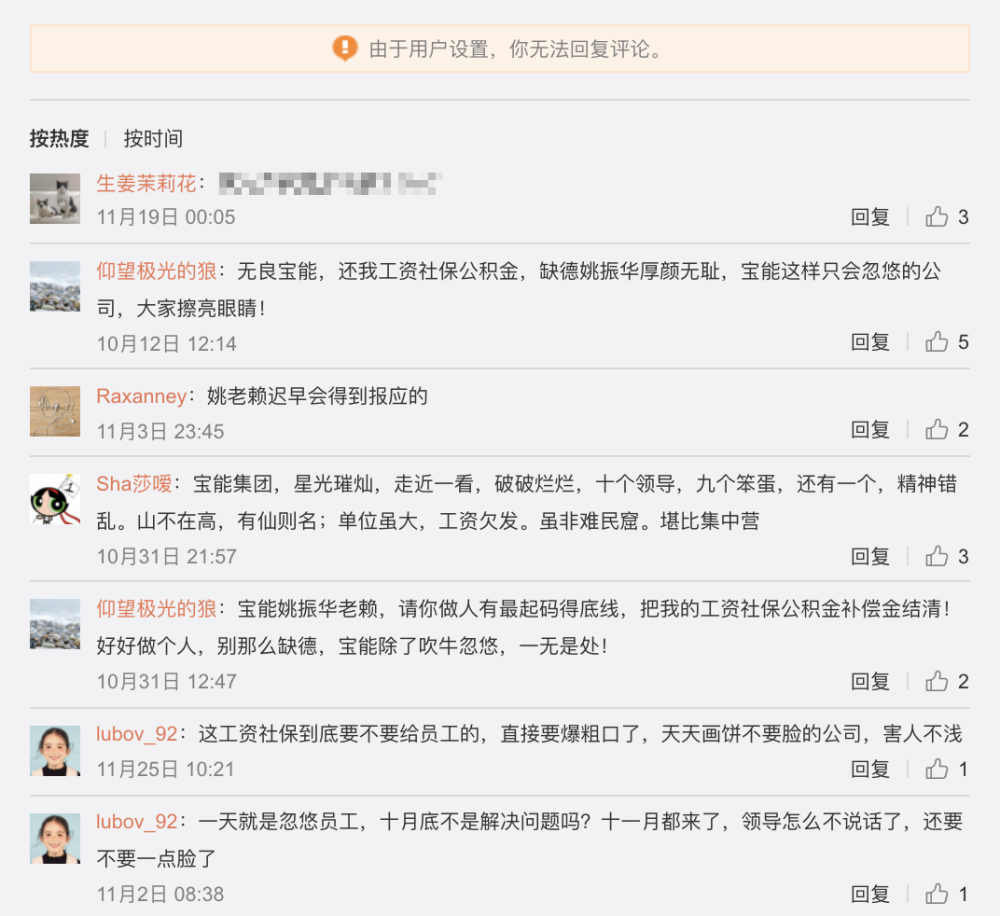The height and width of the screenshot is (916, 1000).
Task: Like Raxanney's comment
Action: click(x=936, y=429)
